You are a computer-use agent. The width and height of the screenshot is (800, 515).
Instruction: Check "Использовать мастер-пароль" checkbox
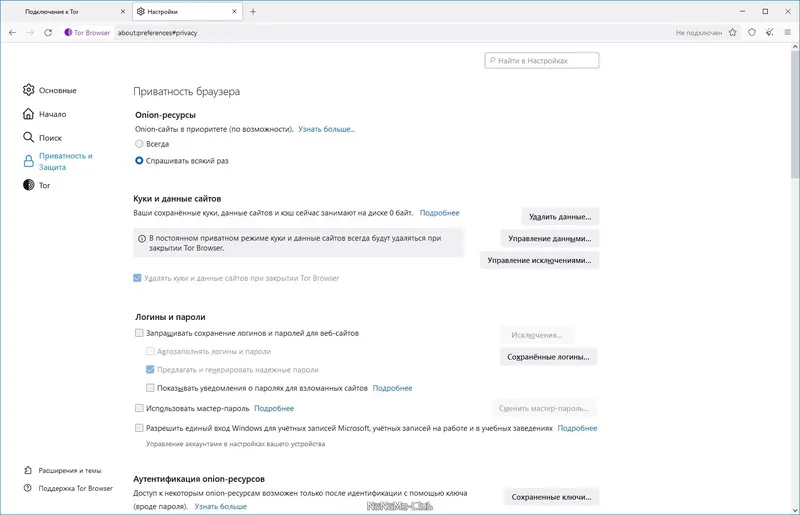(139, 408)
